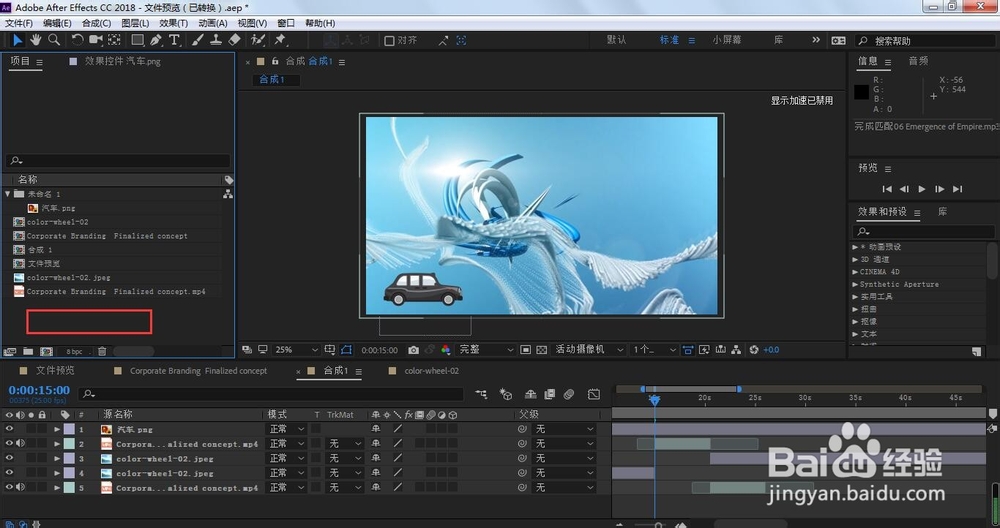
Task: Play the preview
Action: point(922,189)
